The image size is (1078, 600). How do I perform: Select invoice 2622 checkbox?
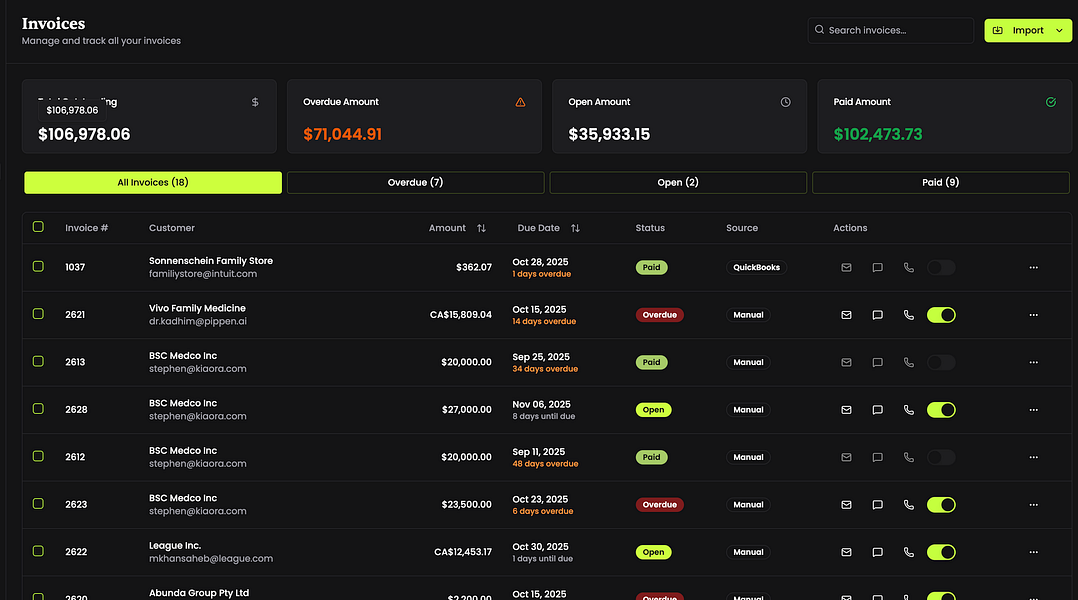tap(38, 551)
